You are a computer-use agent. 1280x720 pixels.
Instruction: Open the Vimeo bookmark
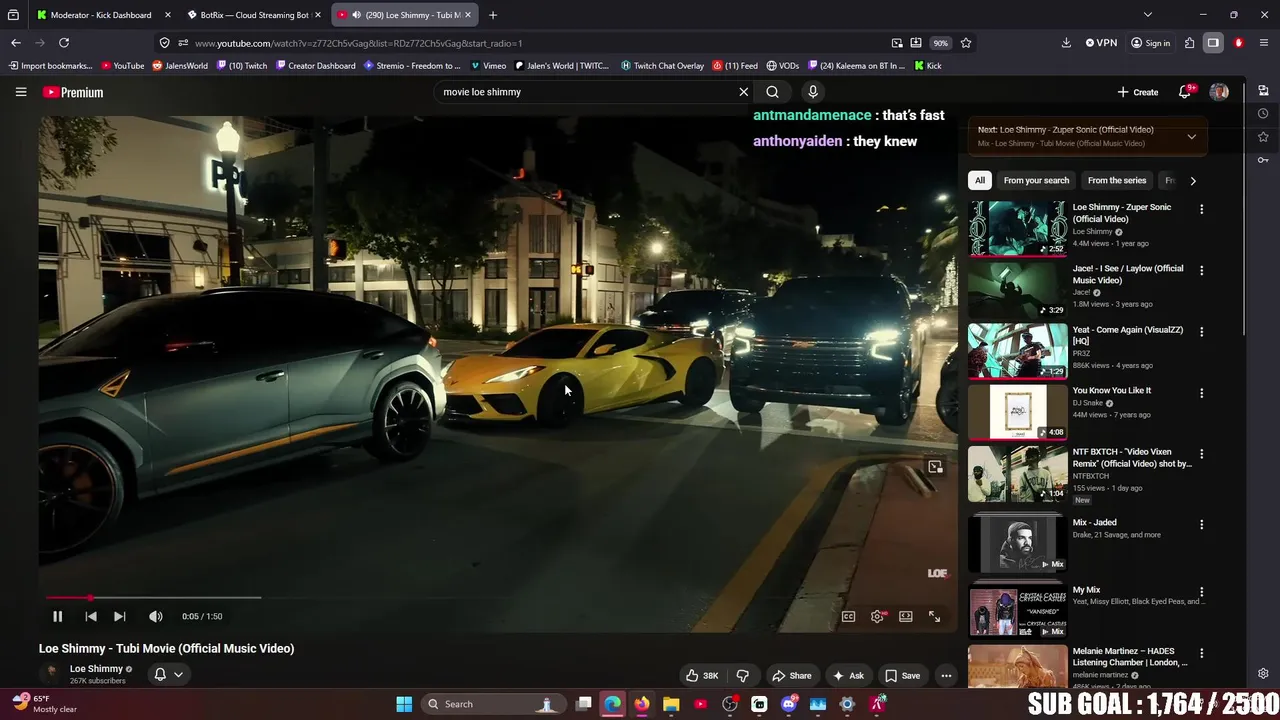[x=489, y=66]
